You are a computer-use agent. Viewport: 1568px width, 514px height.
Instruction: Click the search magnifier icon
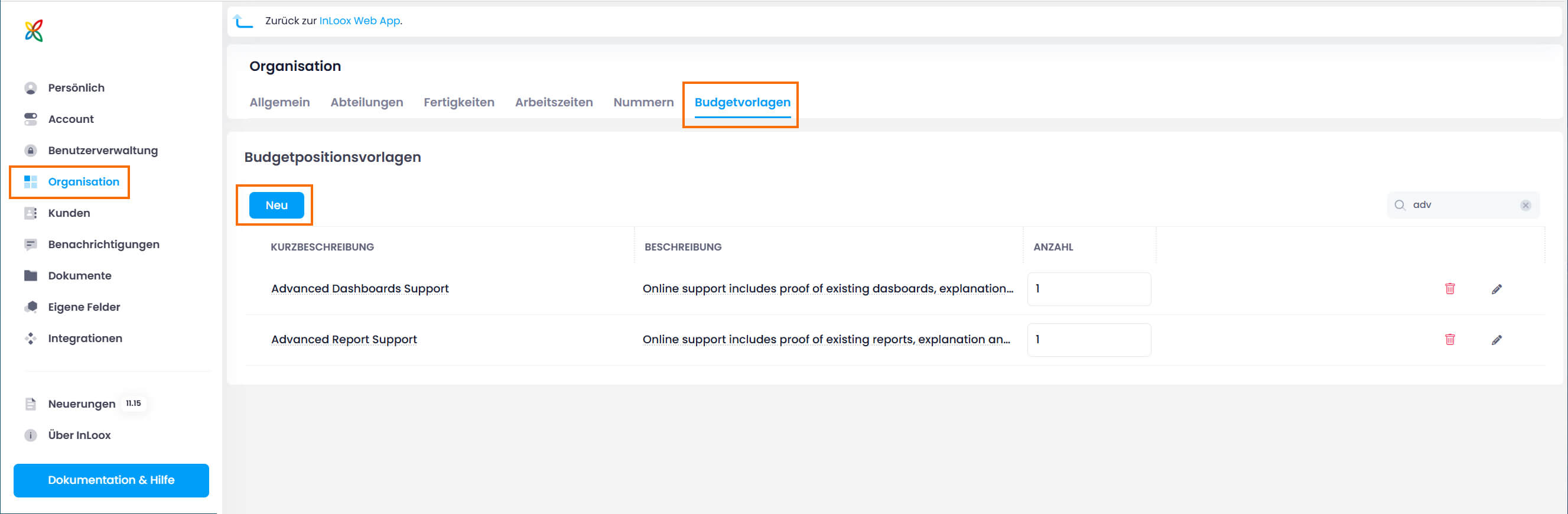click(1400, 205)
